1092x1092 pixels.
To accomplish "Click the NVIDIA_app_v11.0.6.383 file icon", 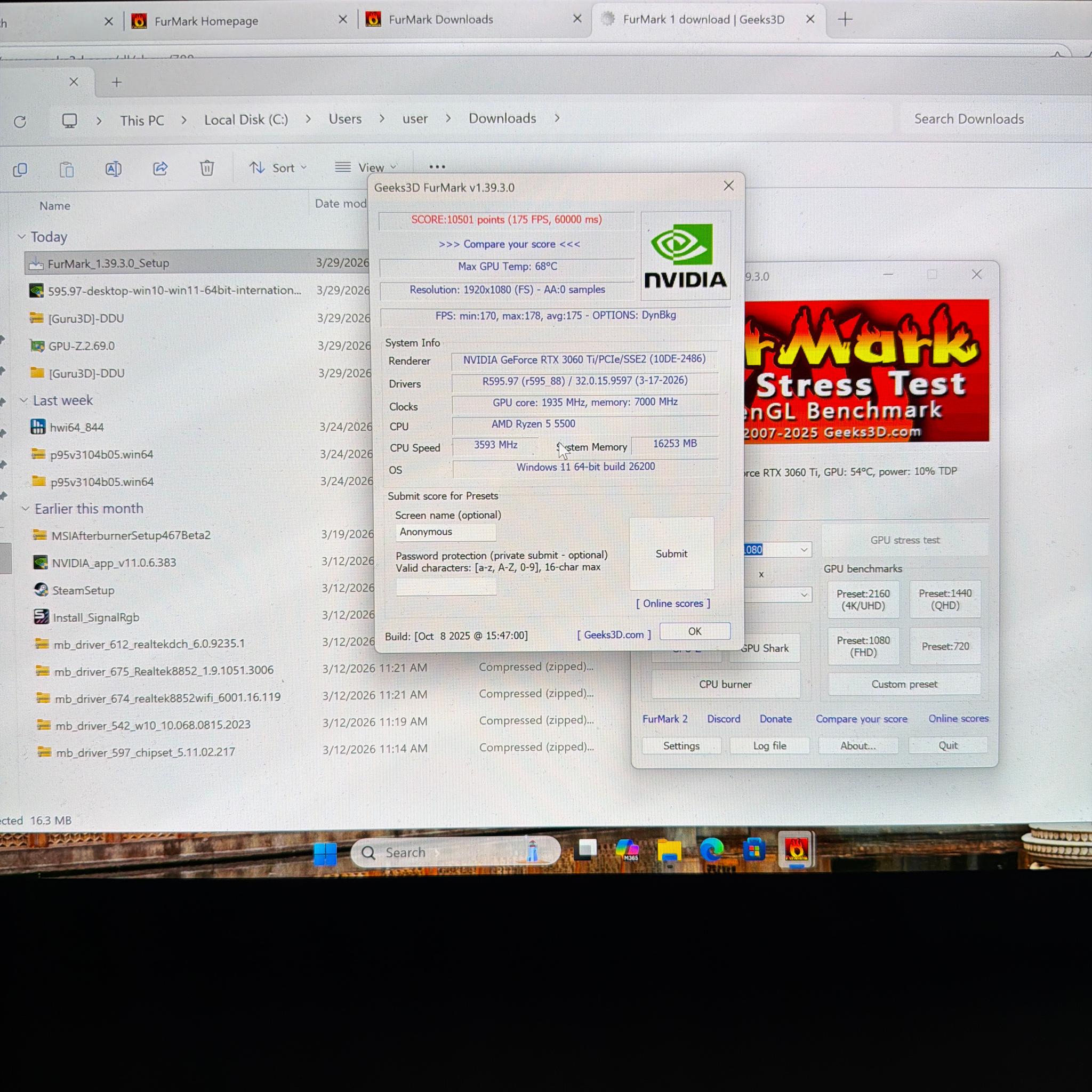I will (40, 563).
